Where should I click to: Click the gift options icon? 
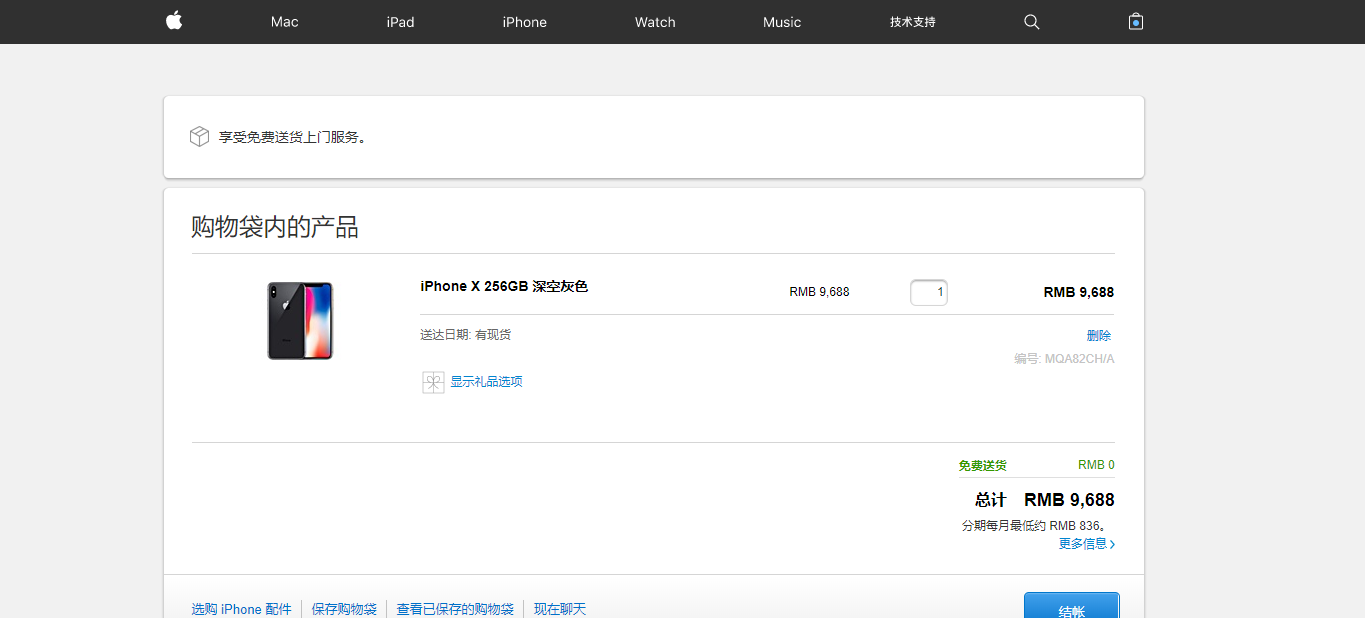click(433, 382)
